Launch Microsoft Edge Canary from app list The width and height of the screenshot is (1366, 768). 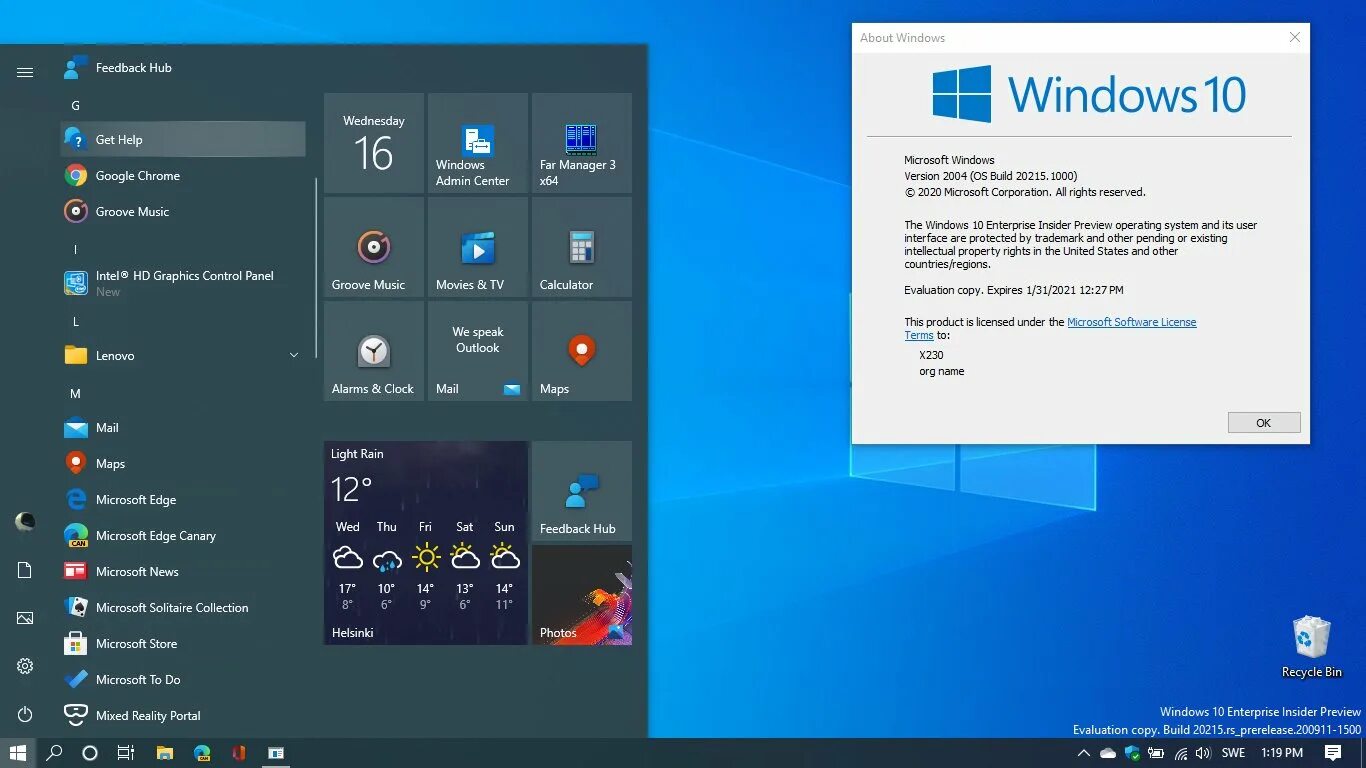pyautogui.click(x=183, y=536)
